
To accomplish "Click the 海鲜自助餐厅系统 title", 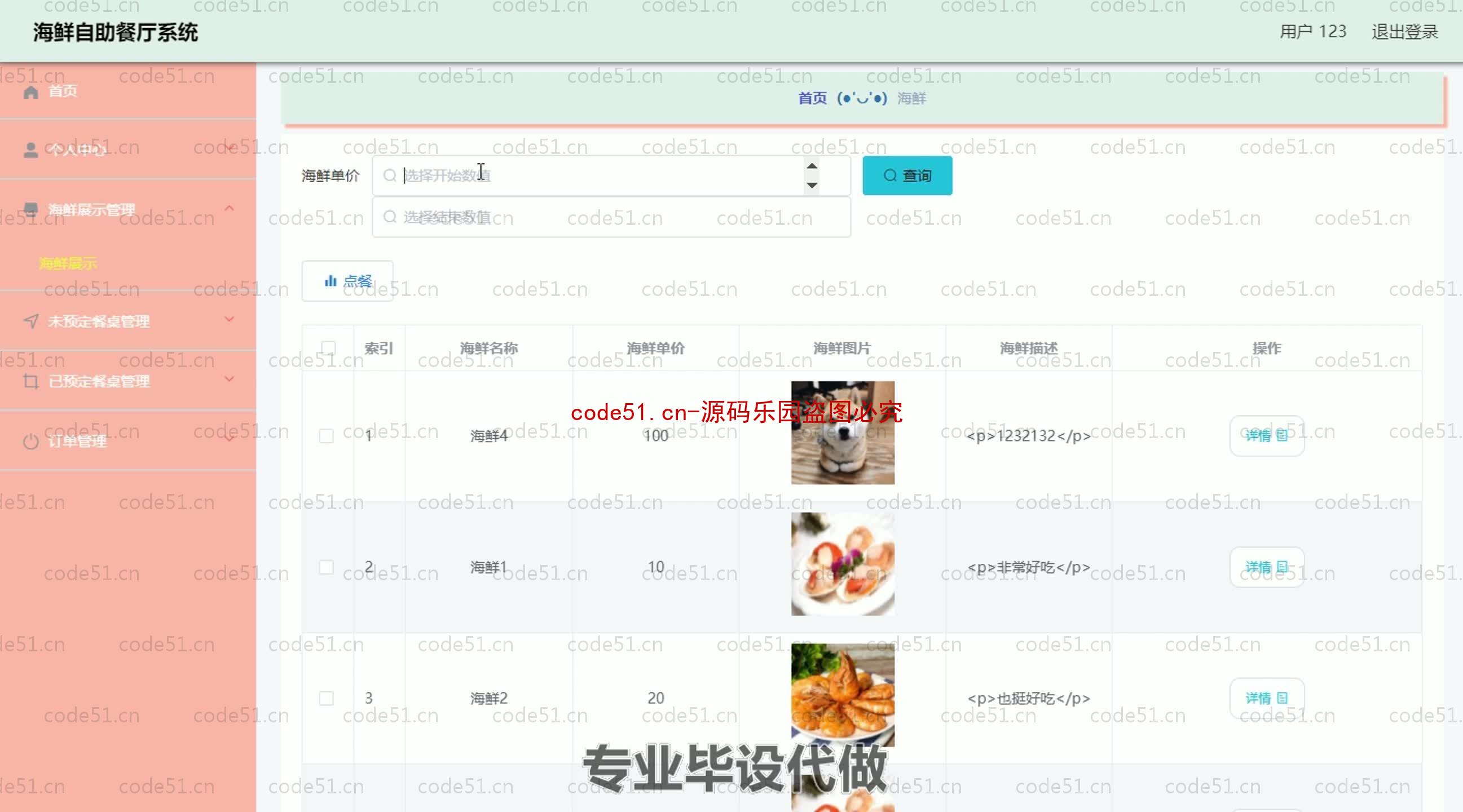I will [115, 32].
